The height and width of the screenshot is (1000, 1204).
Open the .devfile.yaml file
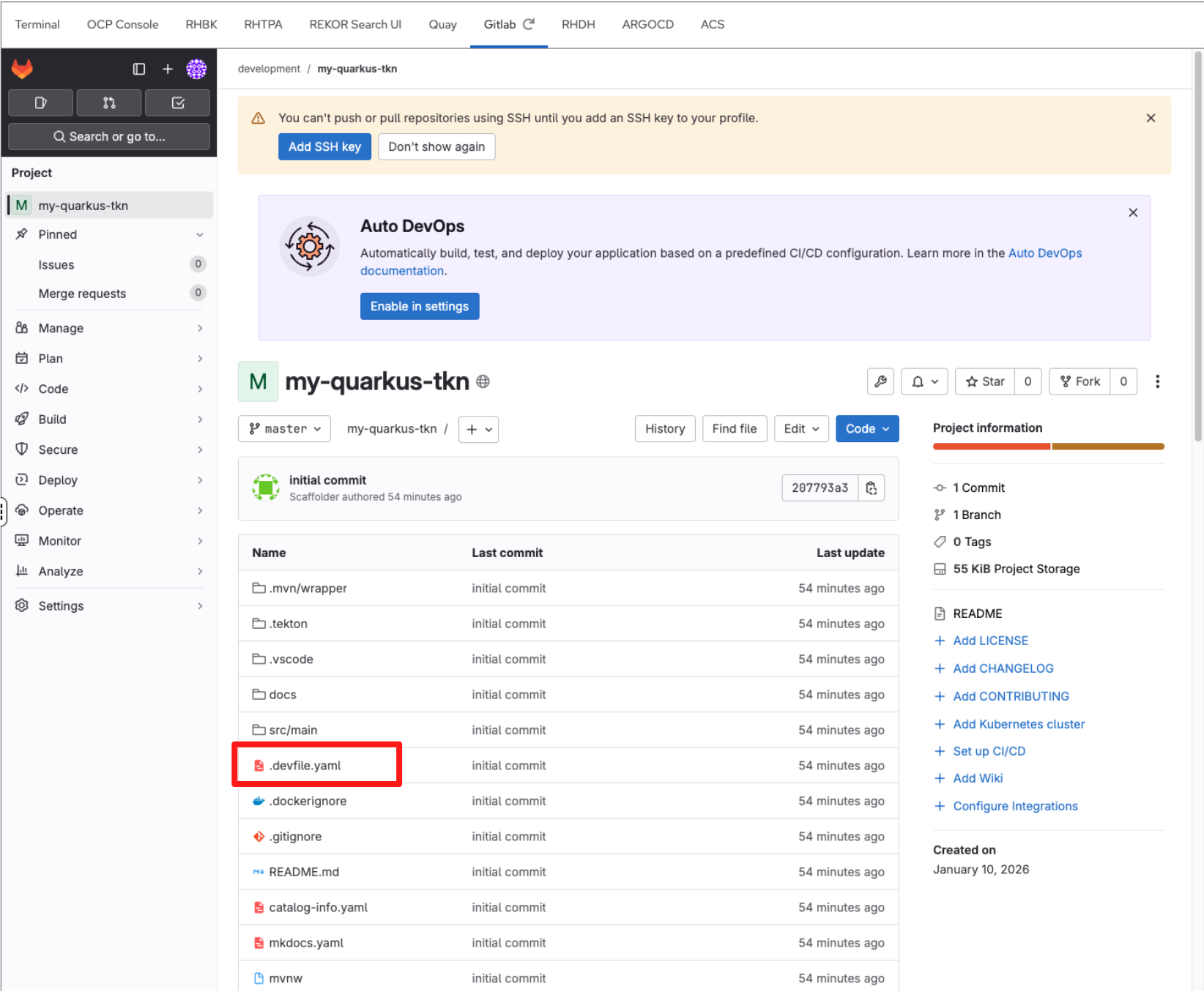click(x=305, y=766)
